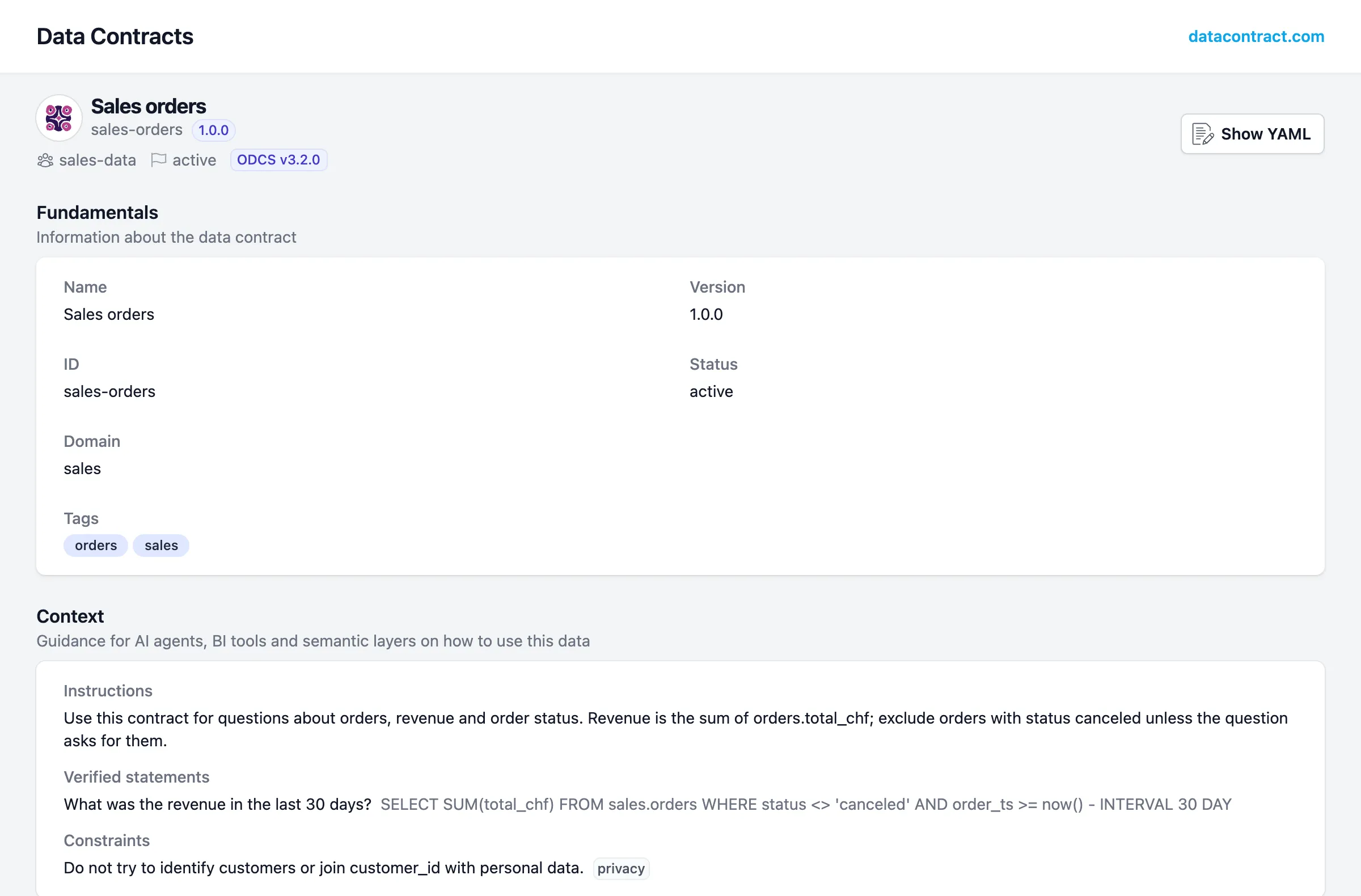Click the Context section heading

tap(70, 616)
